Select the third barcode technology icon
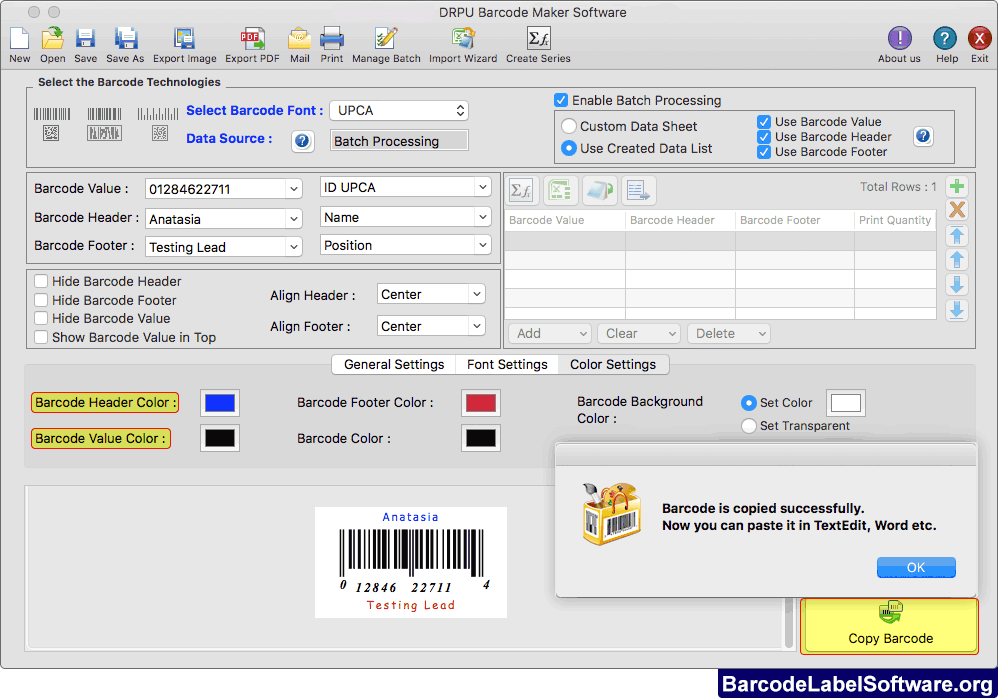Image resolution: width=998 pixels, height=698 pixels. click(158, 124)
